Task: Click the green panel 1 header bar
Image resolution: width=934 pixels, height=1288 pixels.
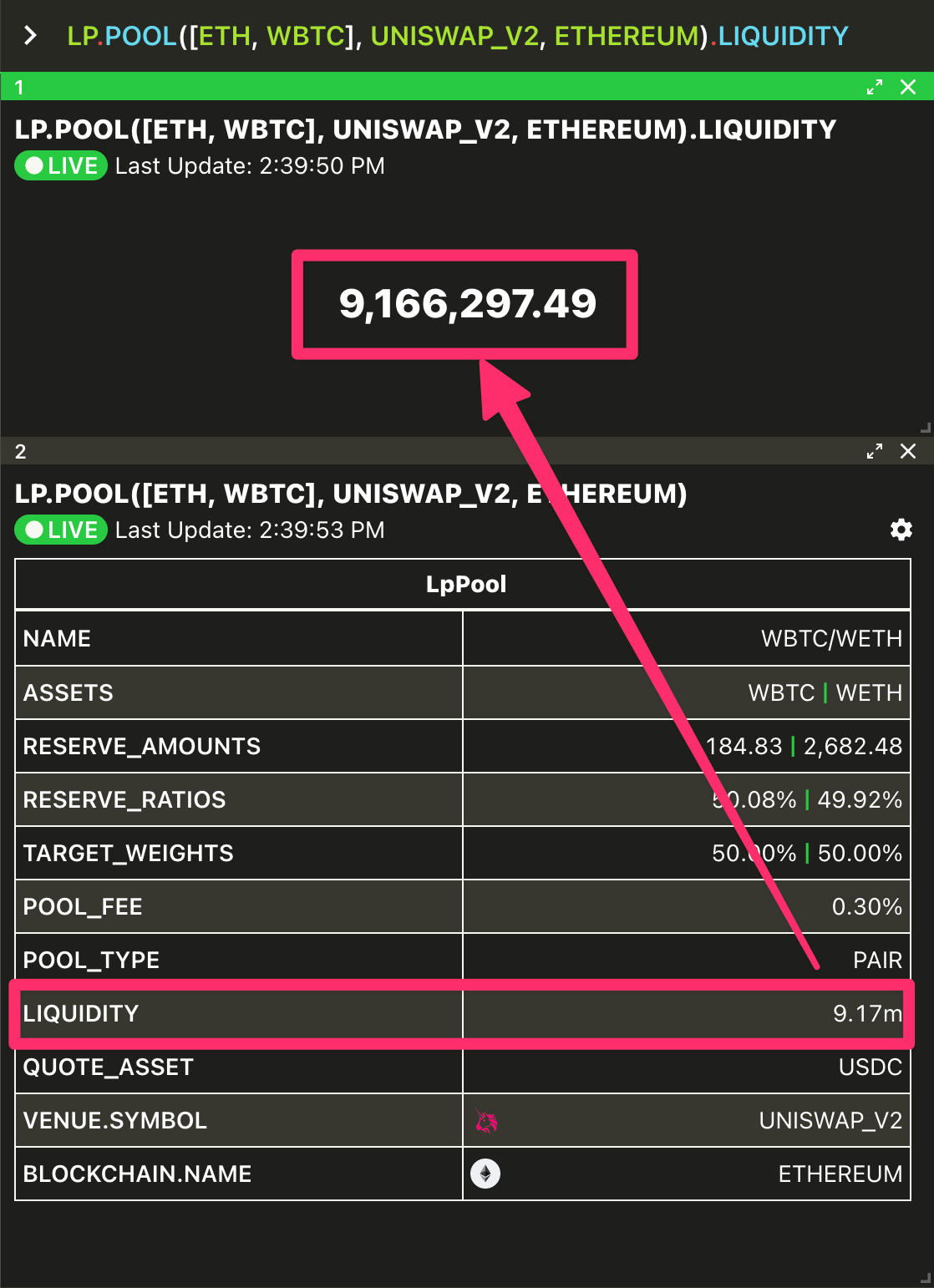Action: click(434, 87)
